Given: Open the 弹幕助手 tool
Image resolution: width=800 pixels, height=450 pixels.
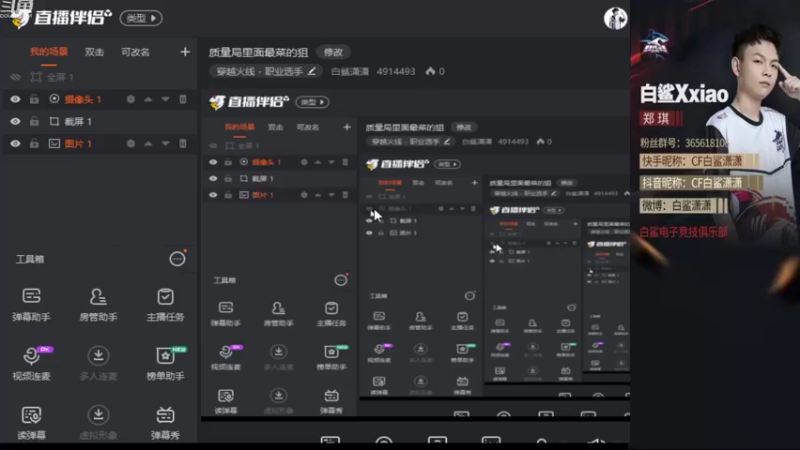Looking at the screenshot, I should click(x=31, y=305).
